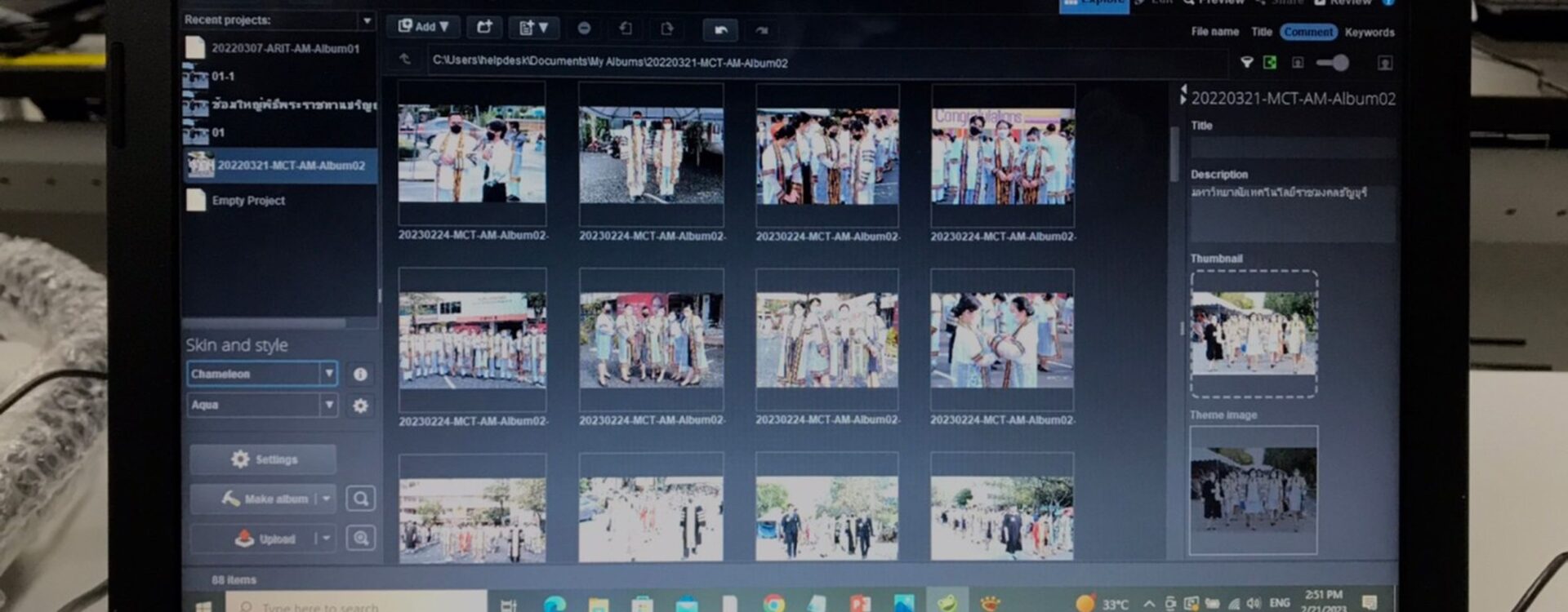Image resolution: width=1568 pixels, height=612 pixels.
Task: Click the green refresh icon
Action: point(1270,63)
